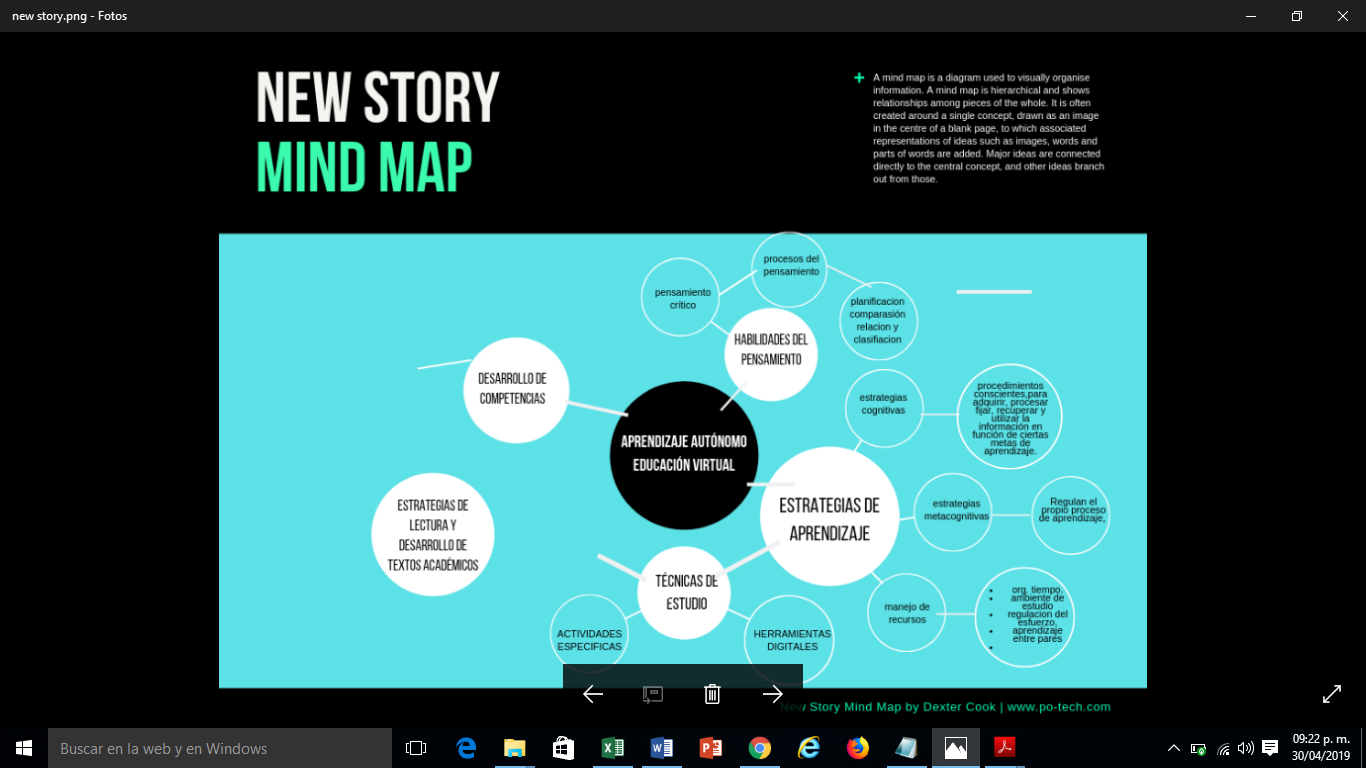This screenshot has height=768, width=1366.
Task: Enter full screen with the diagonal arrows icon
Action: point(1332,693)
